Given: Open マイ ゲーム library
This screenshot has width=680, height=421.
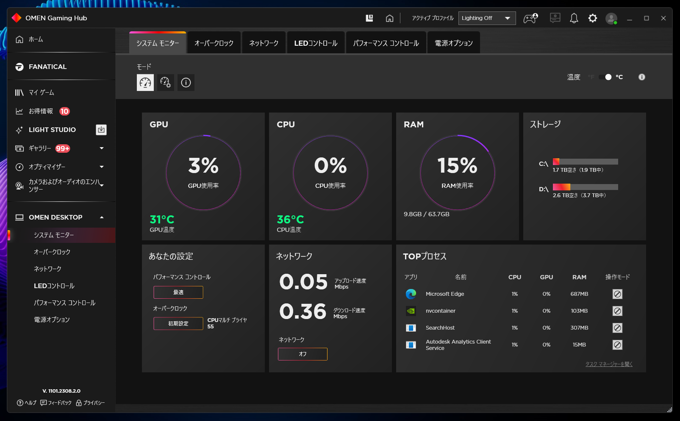Looking at the screenshot, I should coord(35,92).
